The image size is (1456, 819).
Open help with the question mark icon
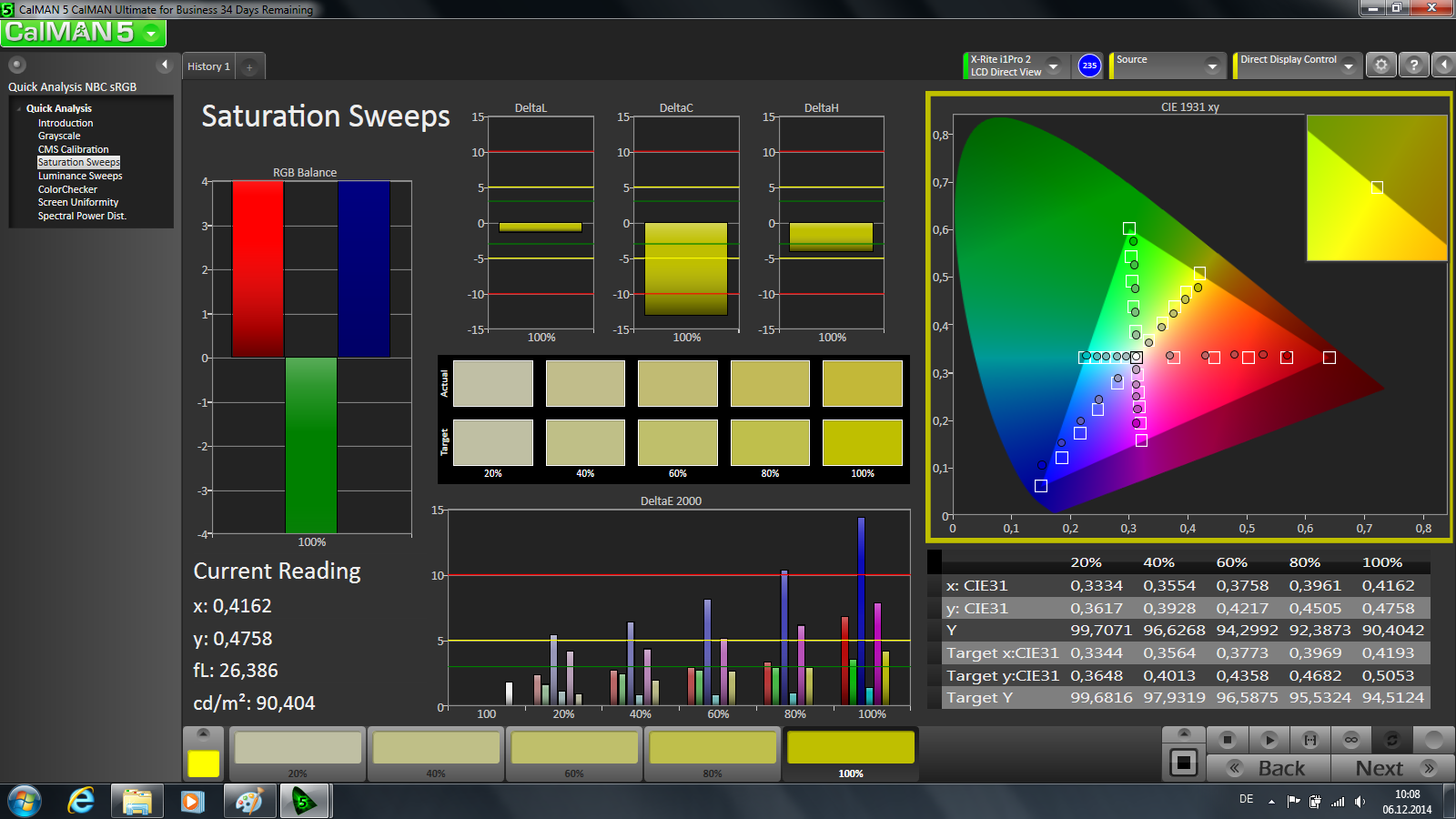tap(1413, 66)
